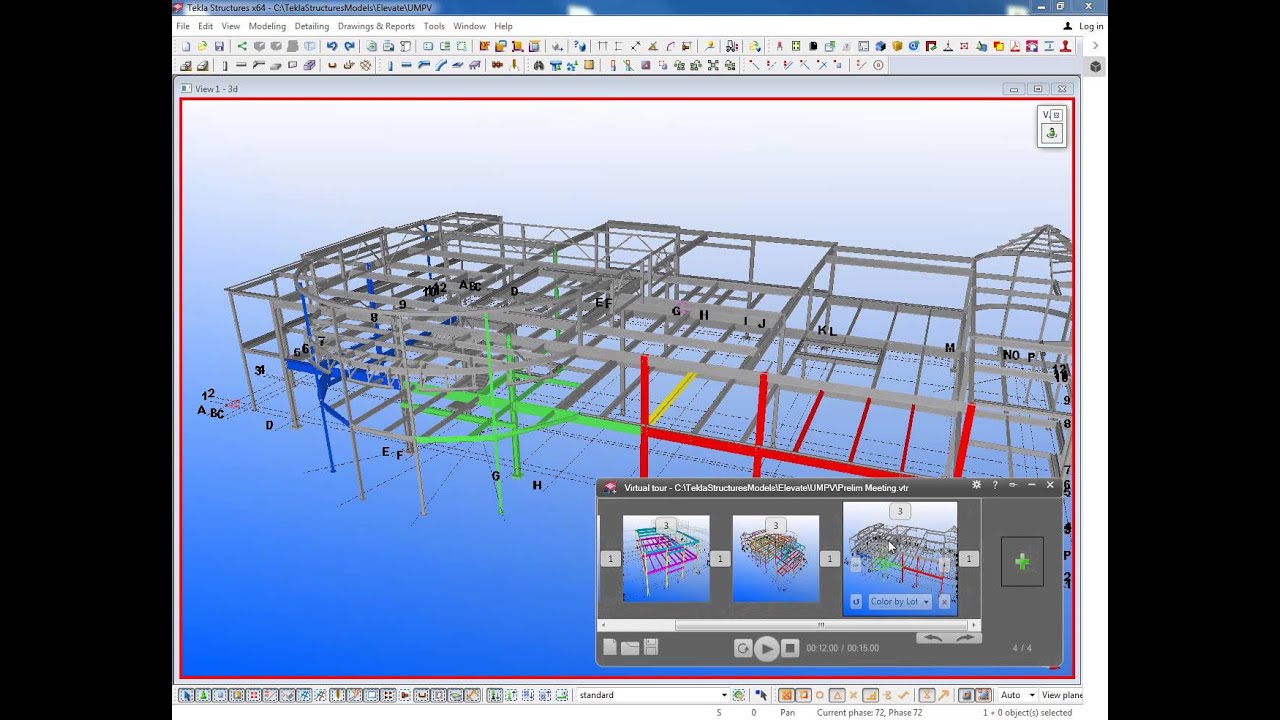Click the redo arrow in Virtual tour
1280x720 pixels.
point(963,637)
